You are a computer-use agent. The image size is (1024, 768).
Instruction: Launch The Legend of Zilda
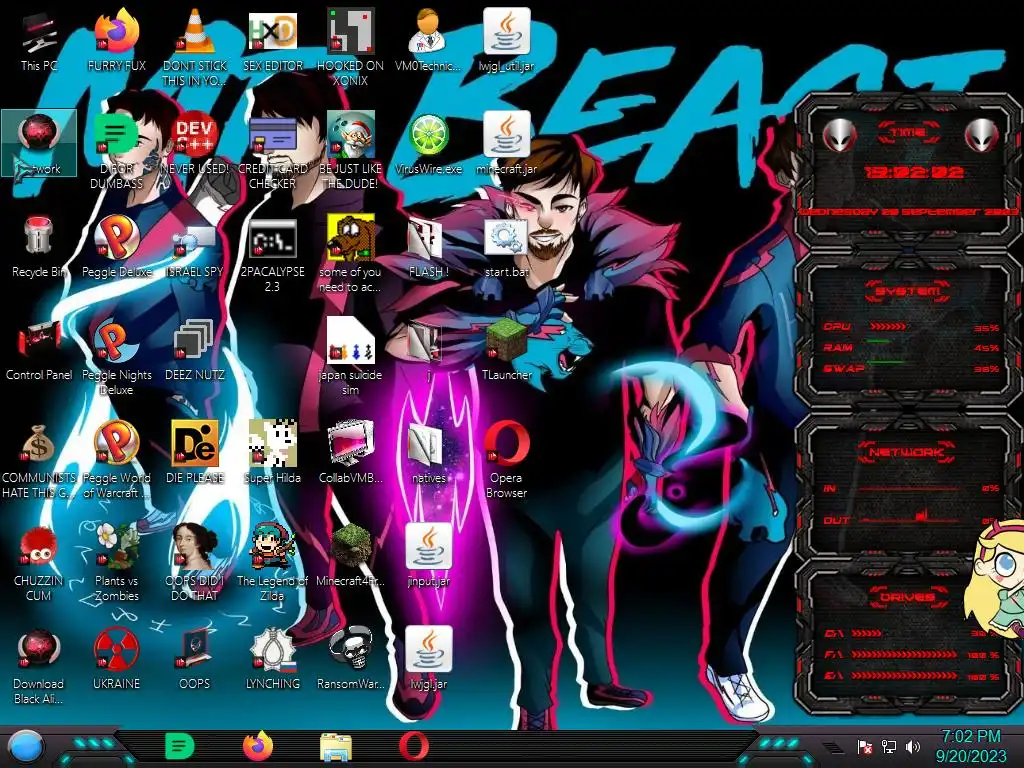point(272,562)
